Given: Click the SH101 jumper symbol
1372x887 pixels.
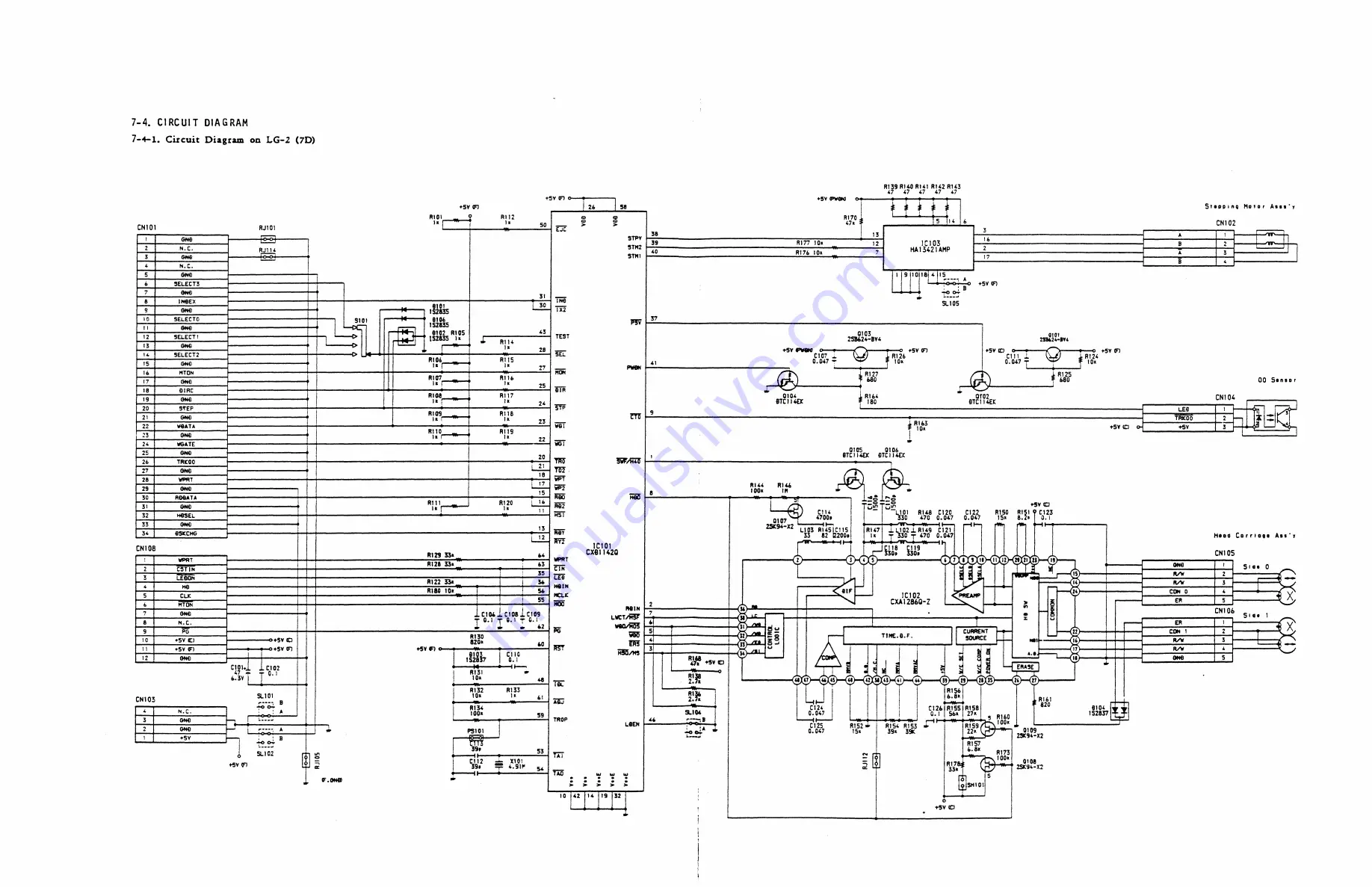Looking at the screenshot, I should point(962,784).
